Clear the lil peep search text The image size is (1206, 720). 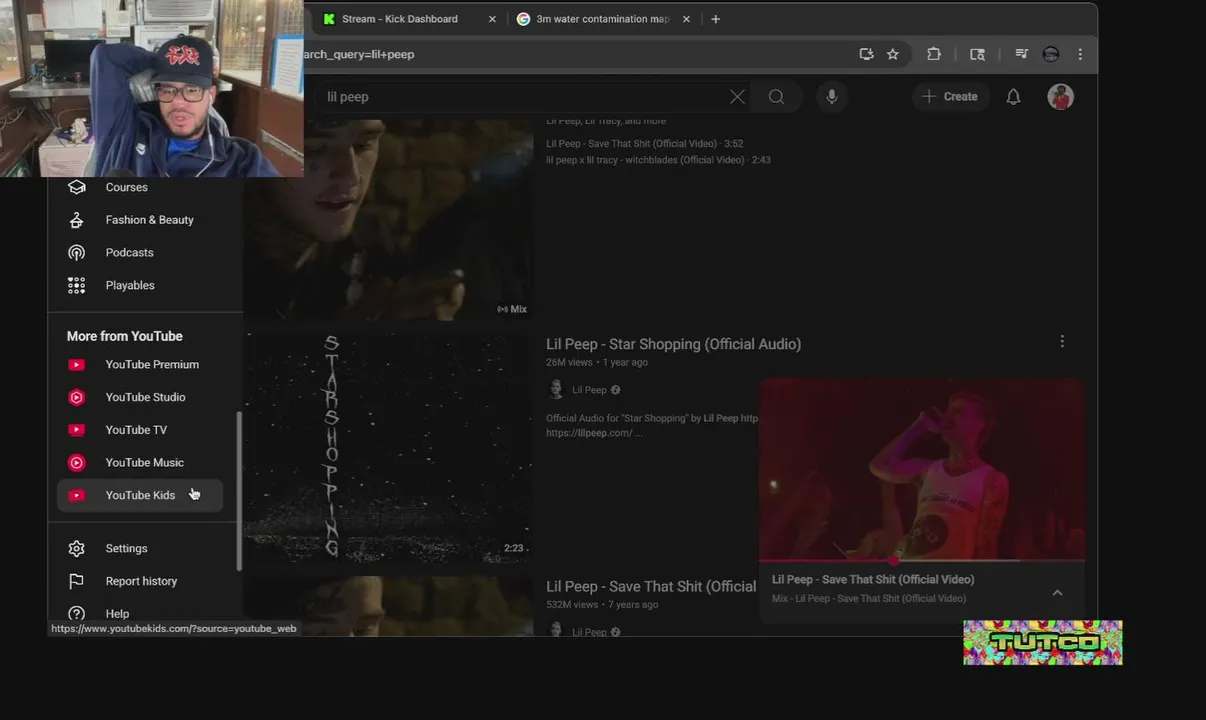[x=737, y=97]
